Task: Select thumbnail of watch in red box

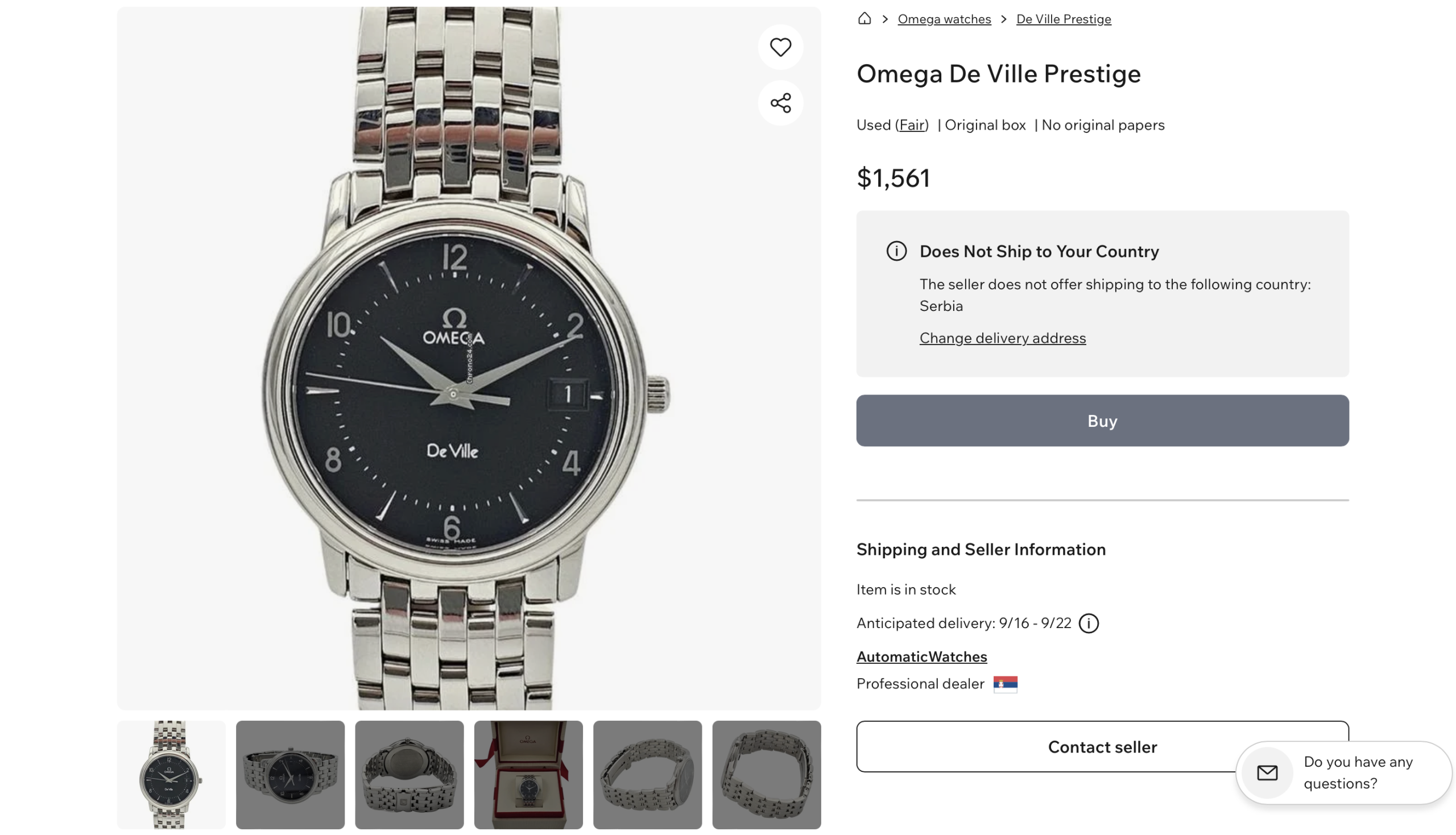Action: (x=528, y=774)
